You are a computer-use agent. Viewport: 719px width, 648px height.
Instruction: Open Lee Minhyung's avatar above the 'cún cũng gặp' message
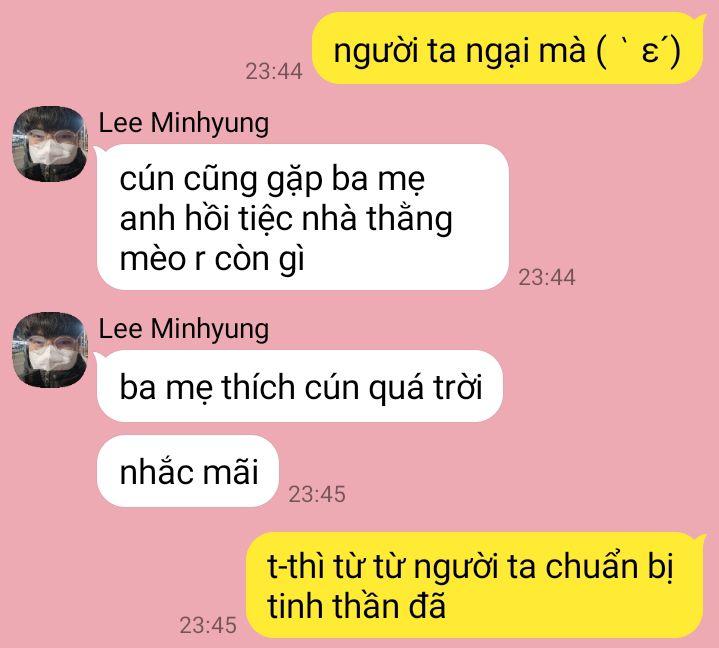50,143
